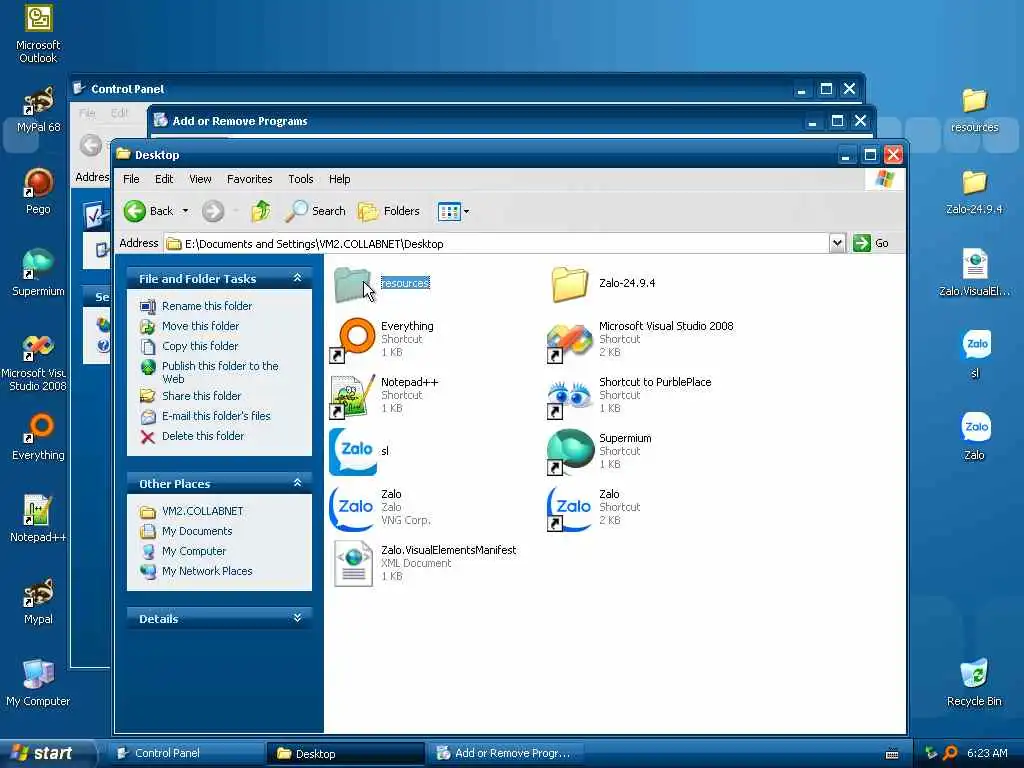This screenshot has height=768, width=1024.
Task: Open the View menu
Action: 200,179
